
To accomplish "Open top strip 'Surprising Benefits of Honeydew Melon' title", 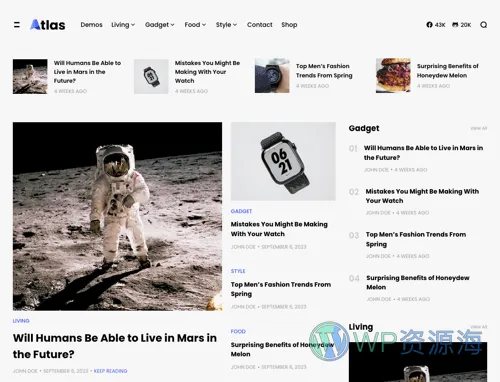I will (448, 71).
